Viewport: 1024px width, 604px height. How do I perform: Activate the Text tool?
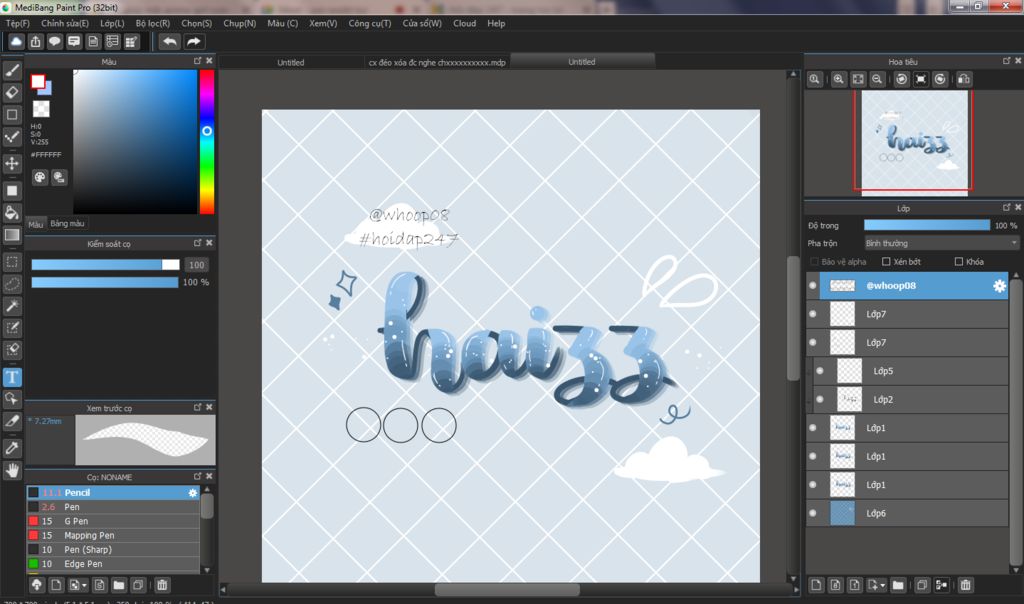pos(12,377)
